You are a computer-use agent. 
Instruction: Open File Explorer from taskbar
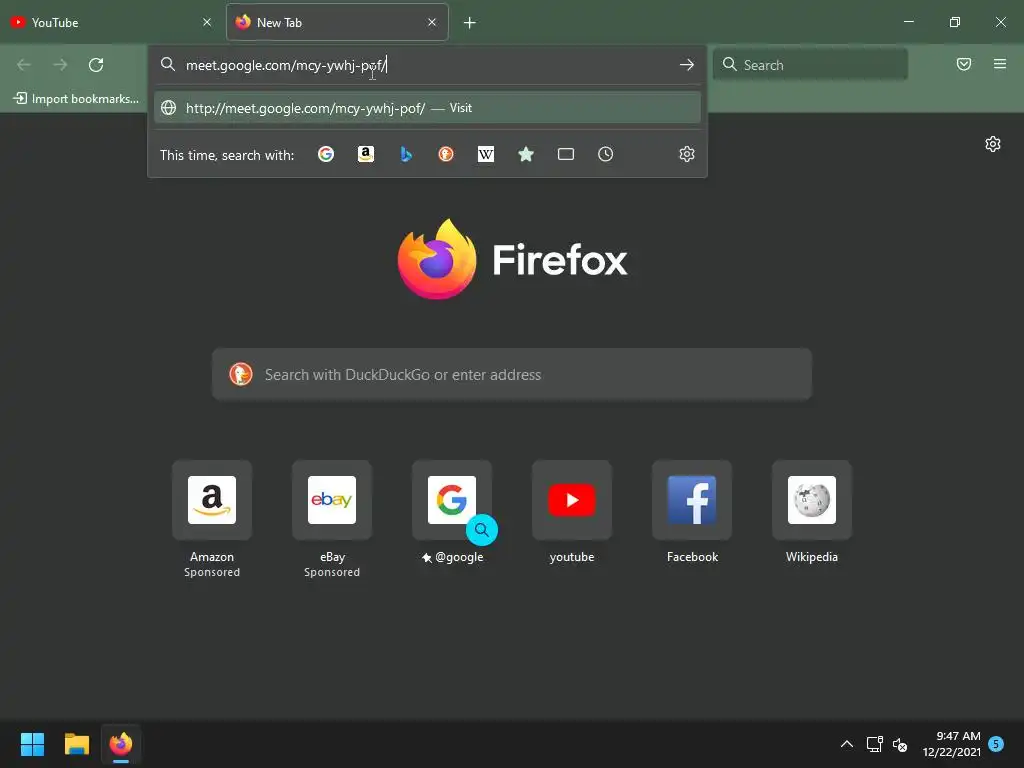pyautogui.click(x=76, y=744)
